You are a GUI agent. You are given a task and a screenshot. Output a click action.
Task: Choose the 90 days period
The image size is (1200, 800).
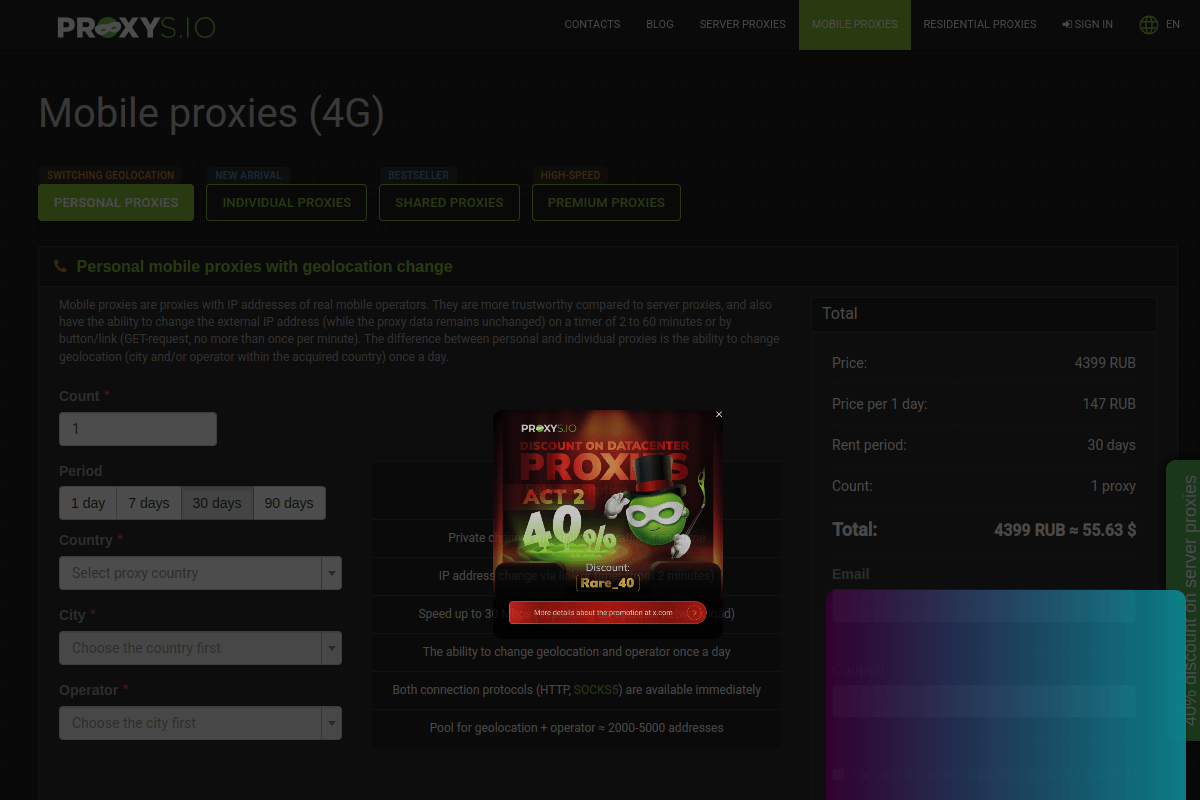(x=289, y=503)
